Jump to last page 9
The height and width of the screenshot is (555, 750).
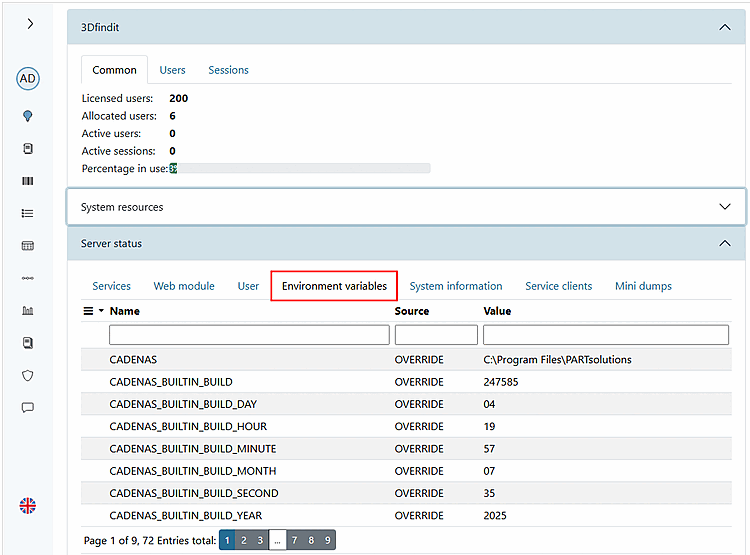326,540
